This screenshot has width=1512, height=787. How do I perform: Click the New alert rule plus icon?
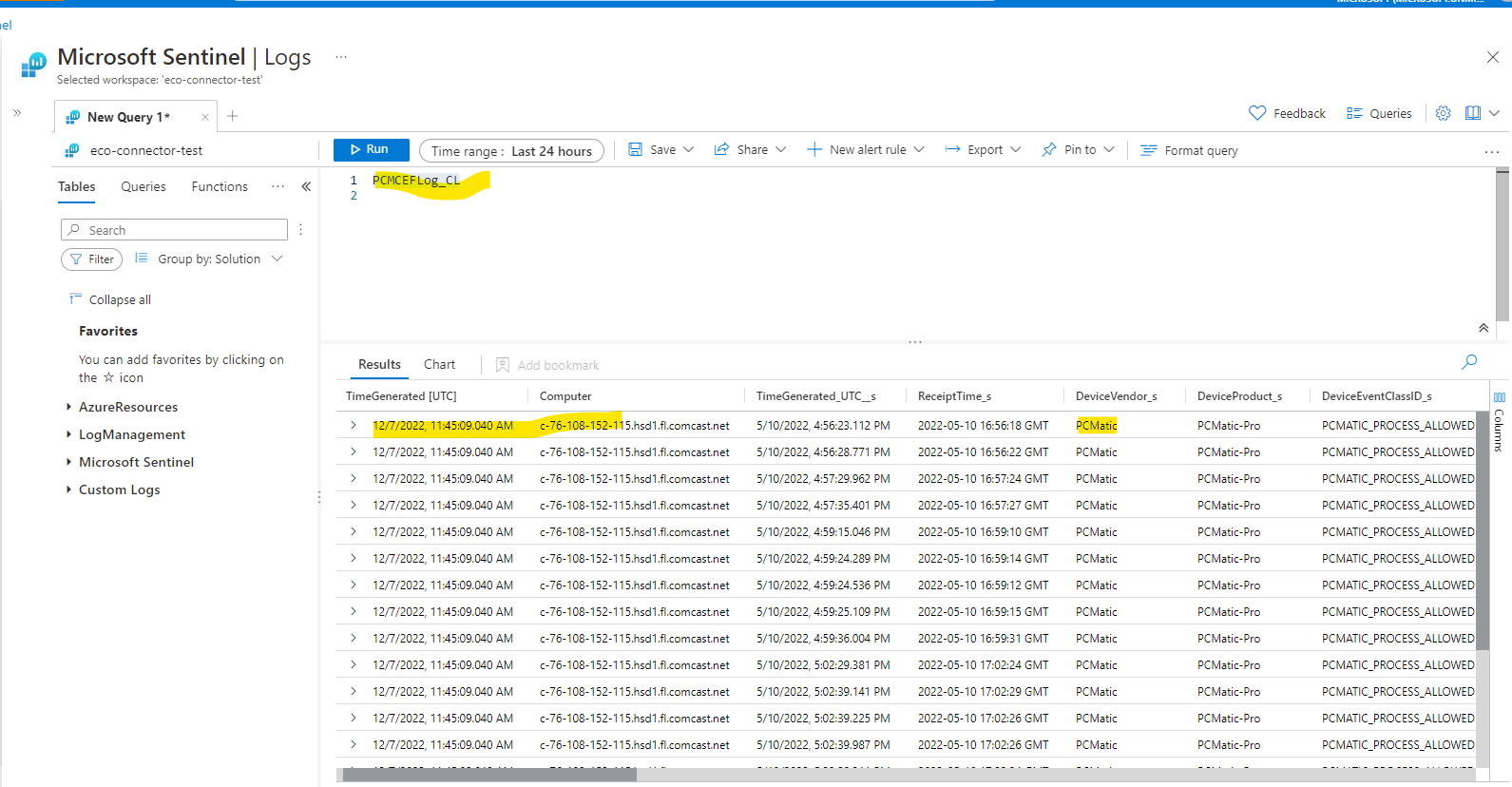coord(814,150)
